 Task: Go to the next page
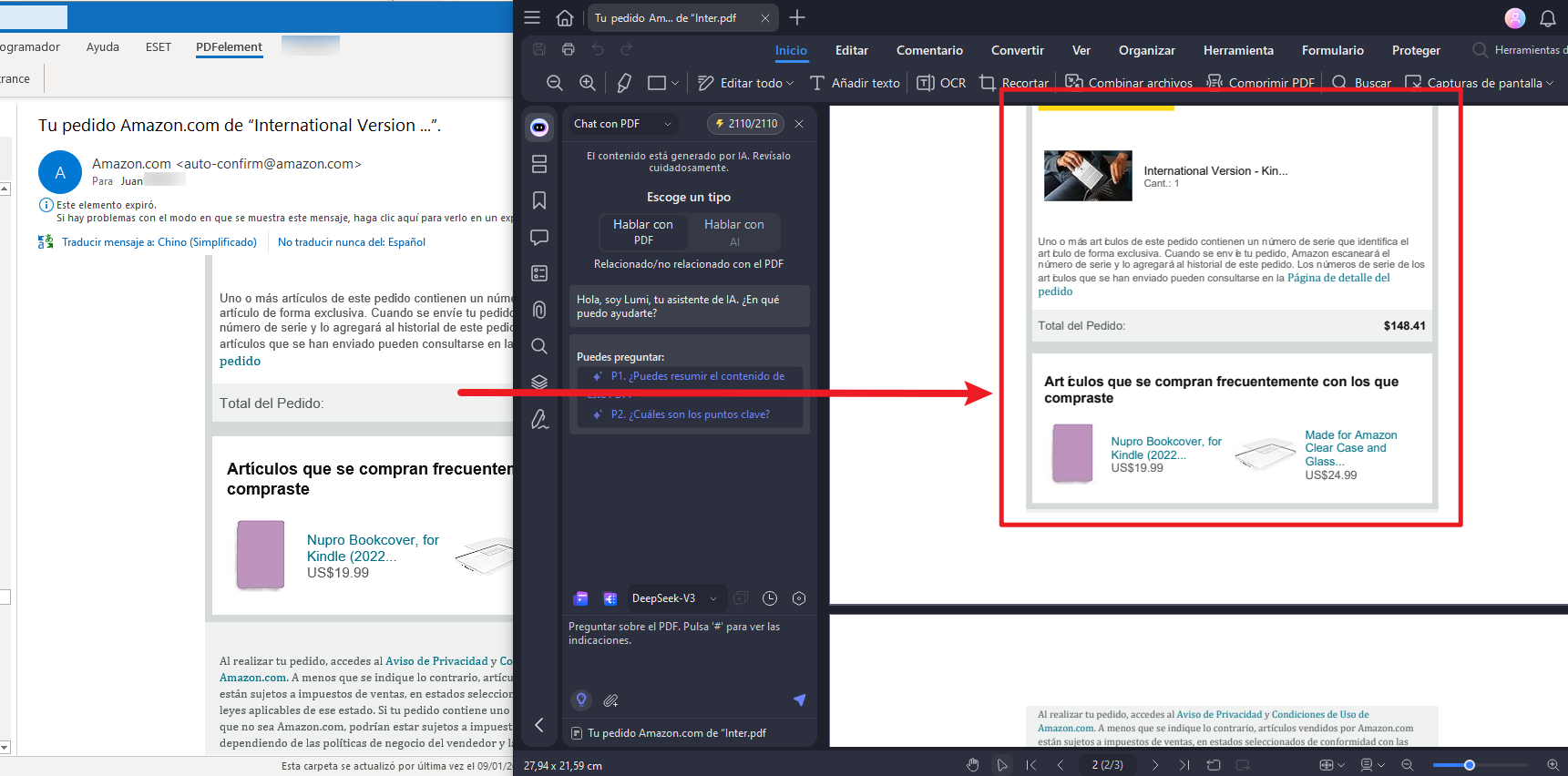[1155, 765]
